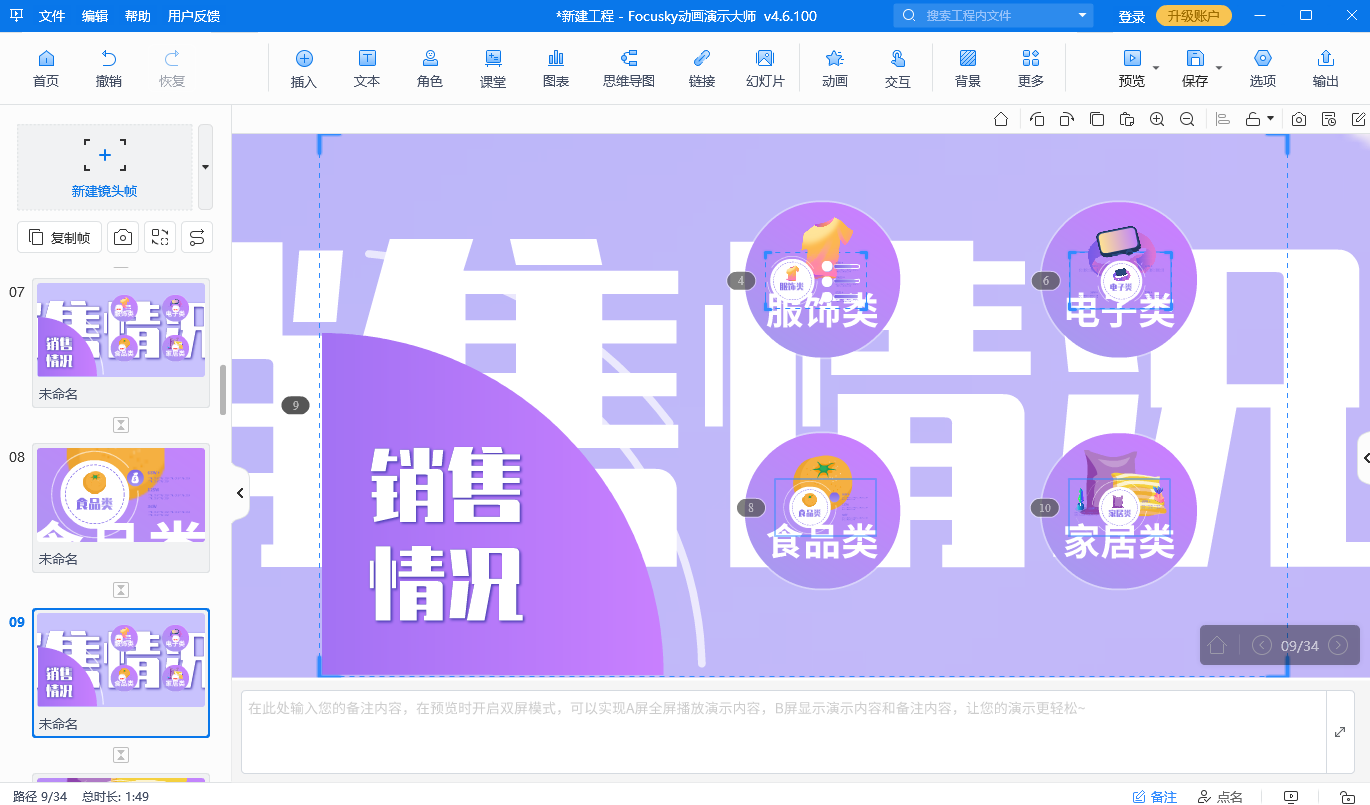Toggle the 点名 roll call option

[1221, 797]
